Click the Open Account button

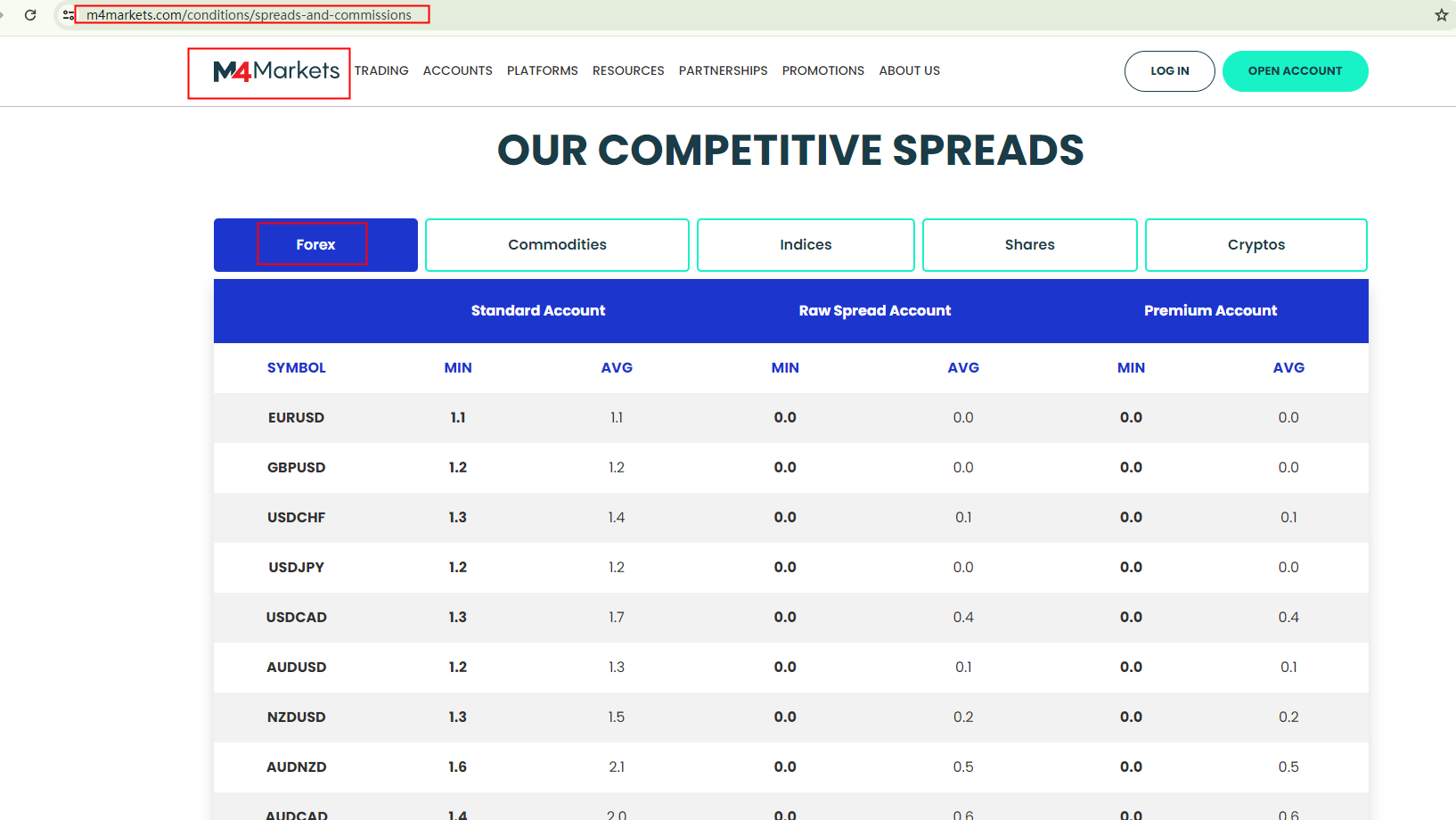coord(1295,71)
